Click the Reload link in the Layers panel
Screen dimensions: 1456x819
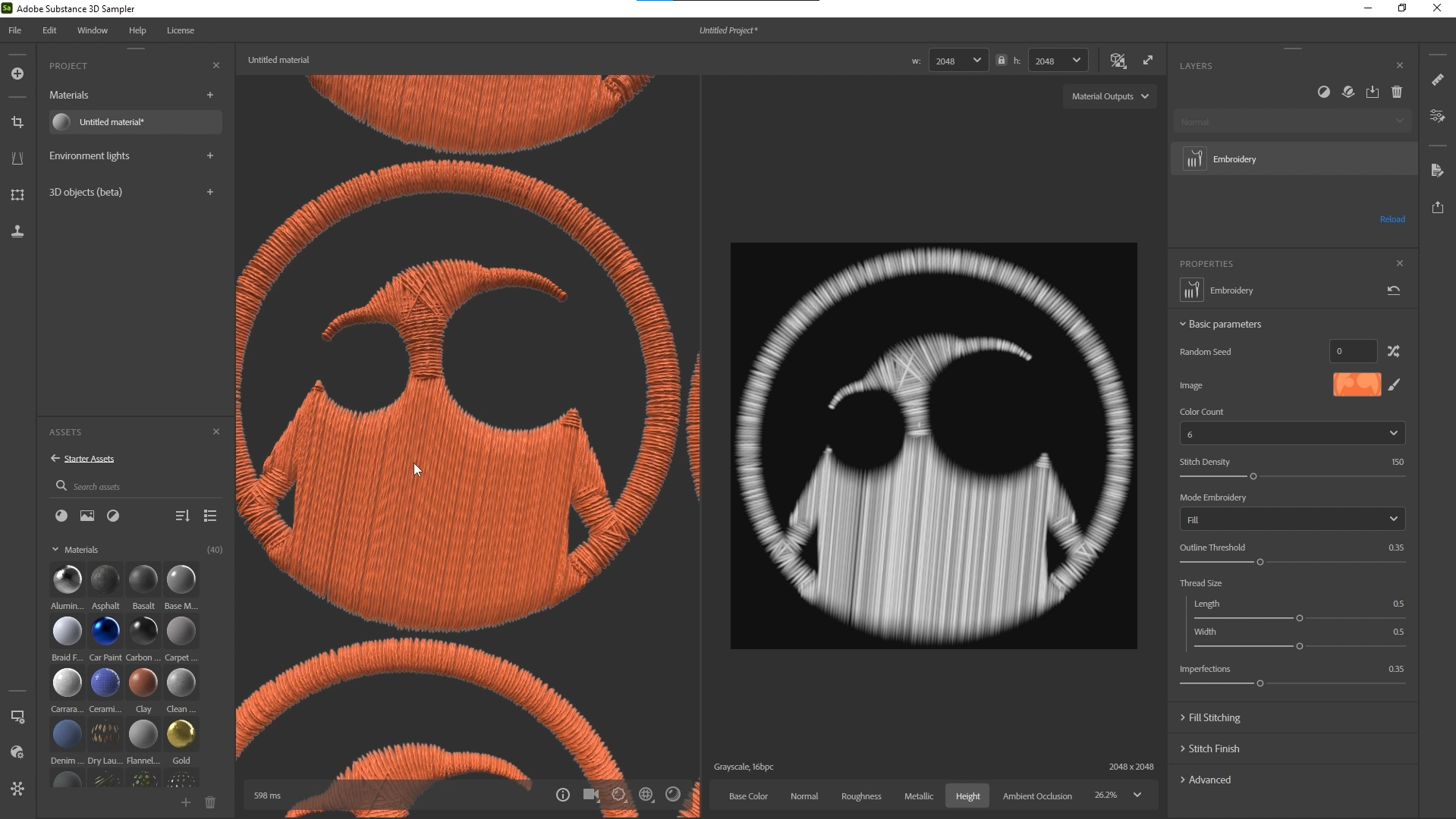pyautogui.click(x=1393, y=218)
